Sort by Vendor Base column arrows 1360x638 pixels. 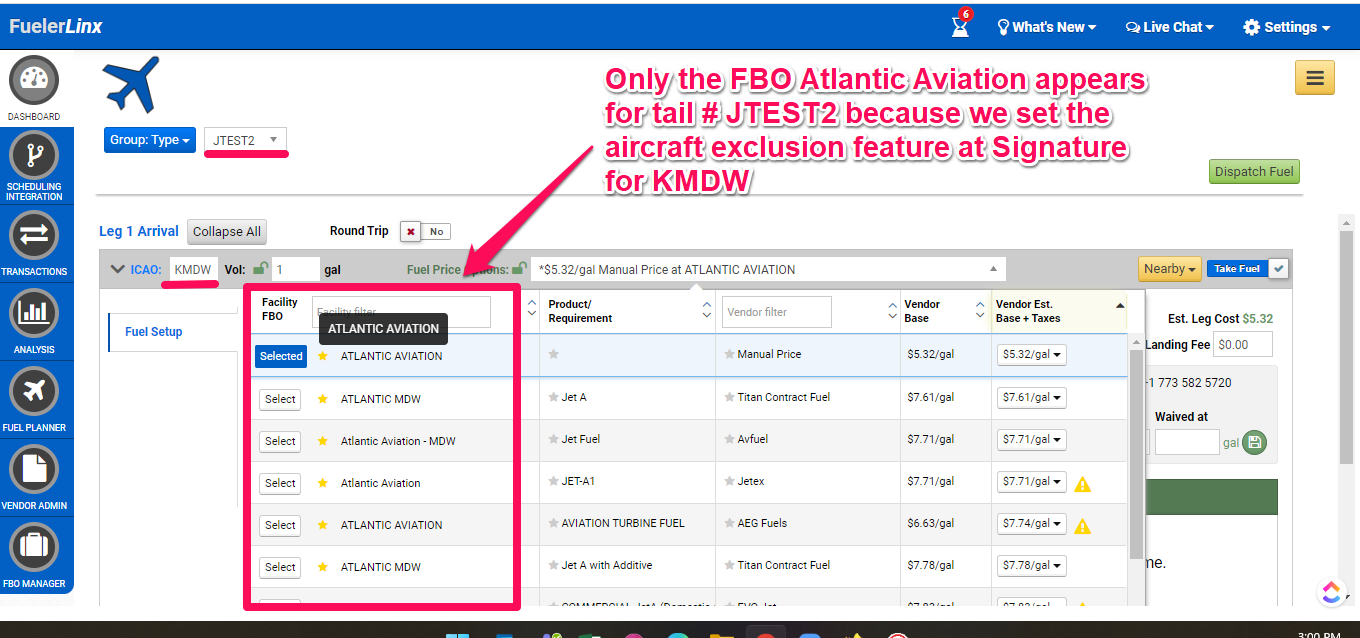(980, 310)
